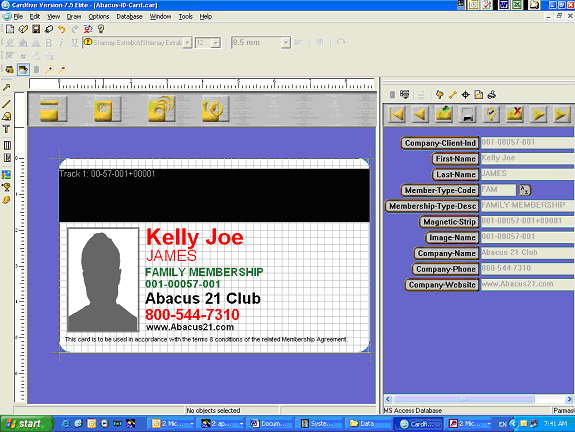Click the Windows Start button
The width and height of the screenshot is (575, 432).
[x=27, y=424]
